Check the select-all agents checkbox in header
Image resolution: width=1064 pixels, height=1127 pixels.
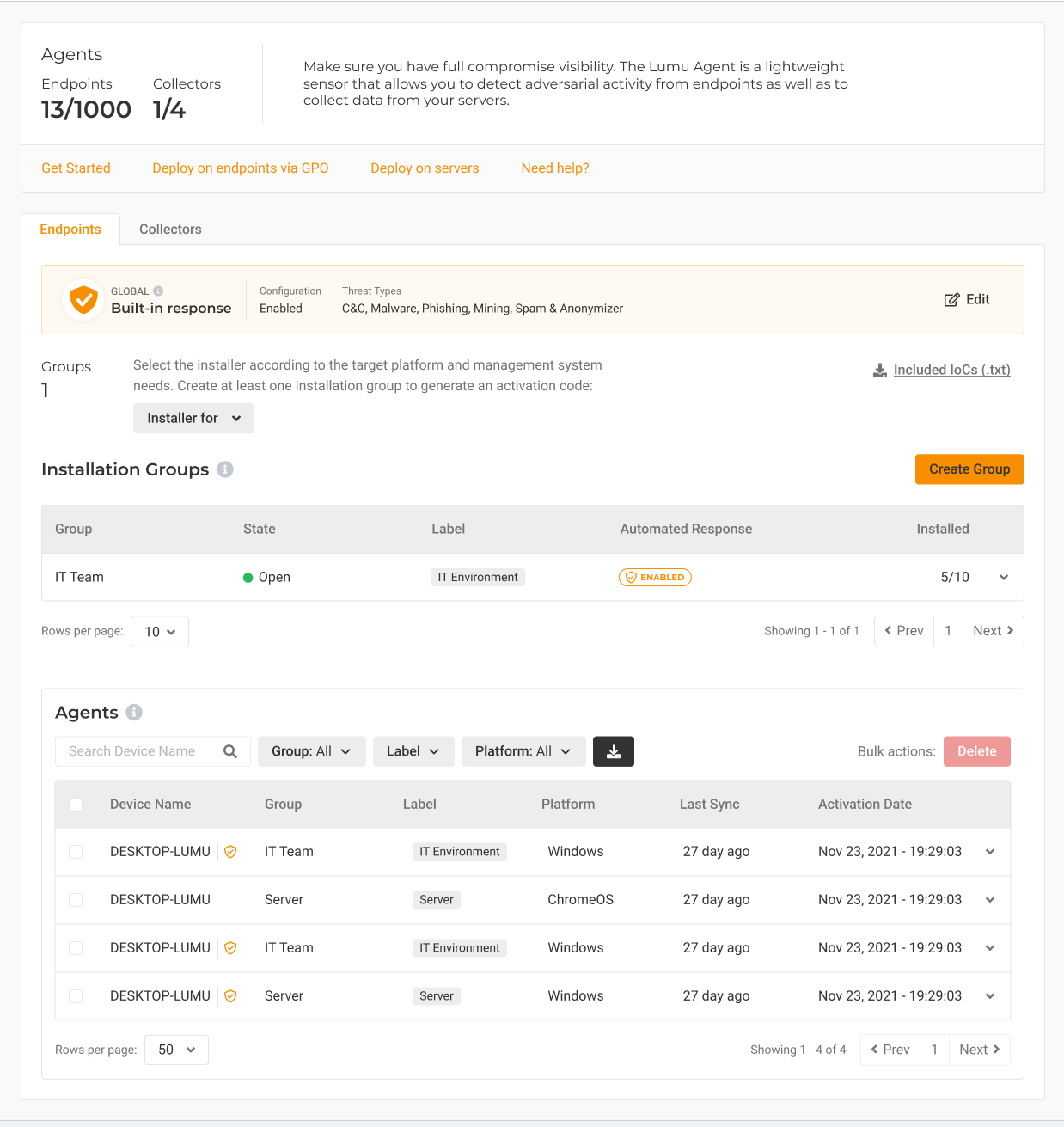pyautogui.click(x=76, y=805)
